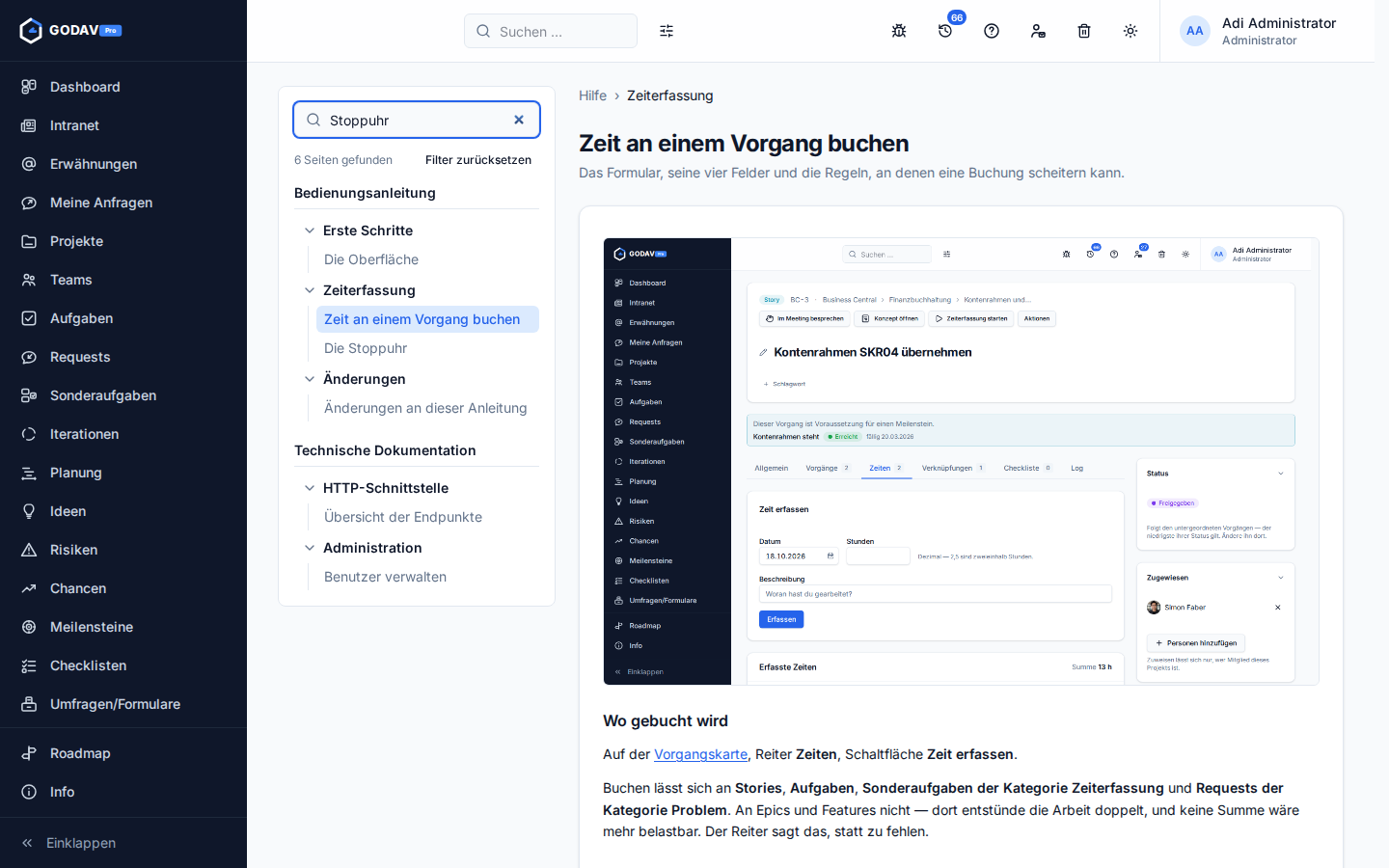Open the Die Stoppuhr help page
The height and width of the screenshot is (868, 1389).
tap(427, 348)
